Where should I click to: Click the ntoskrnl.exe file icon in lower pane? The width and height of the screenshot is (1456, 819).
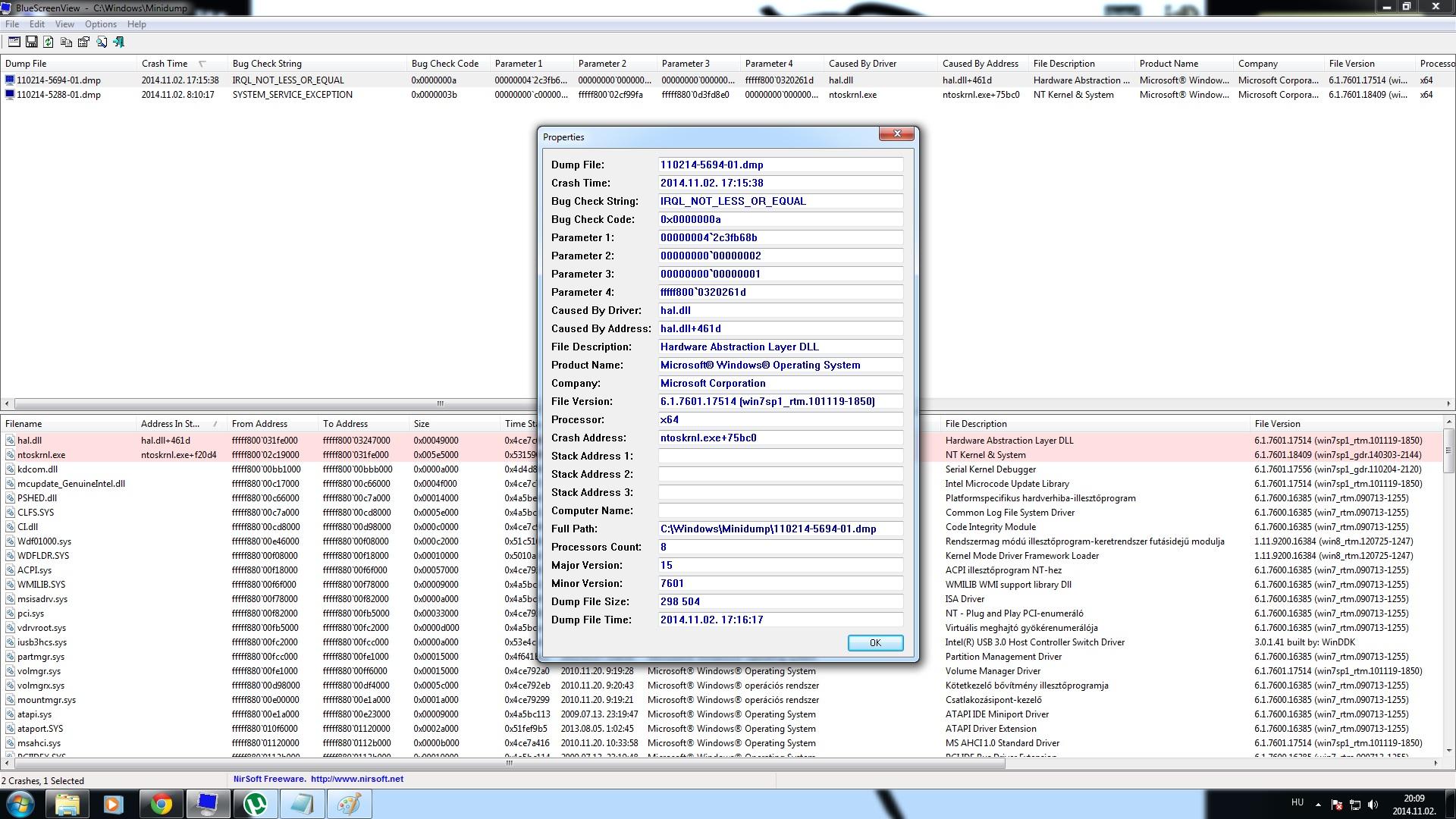pyautogui.click(x=11, y=455)
